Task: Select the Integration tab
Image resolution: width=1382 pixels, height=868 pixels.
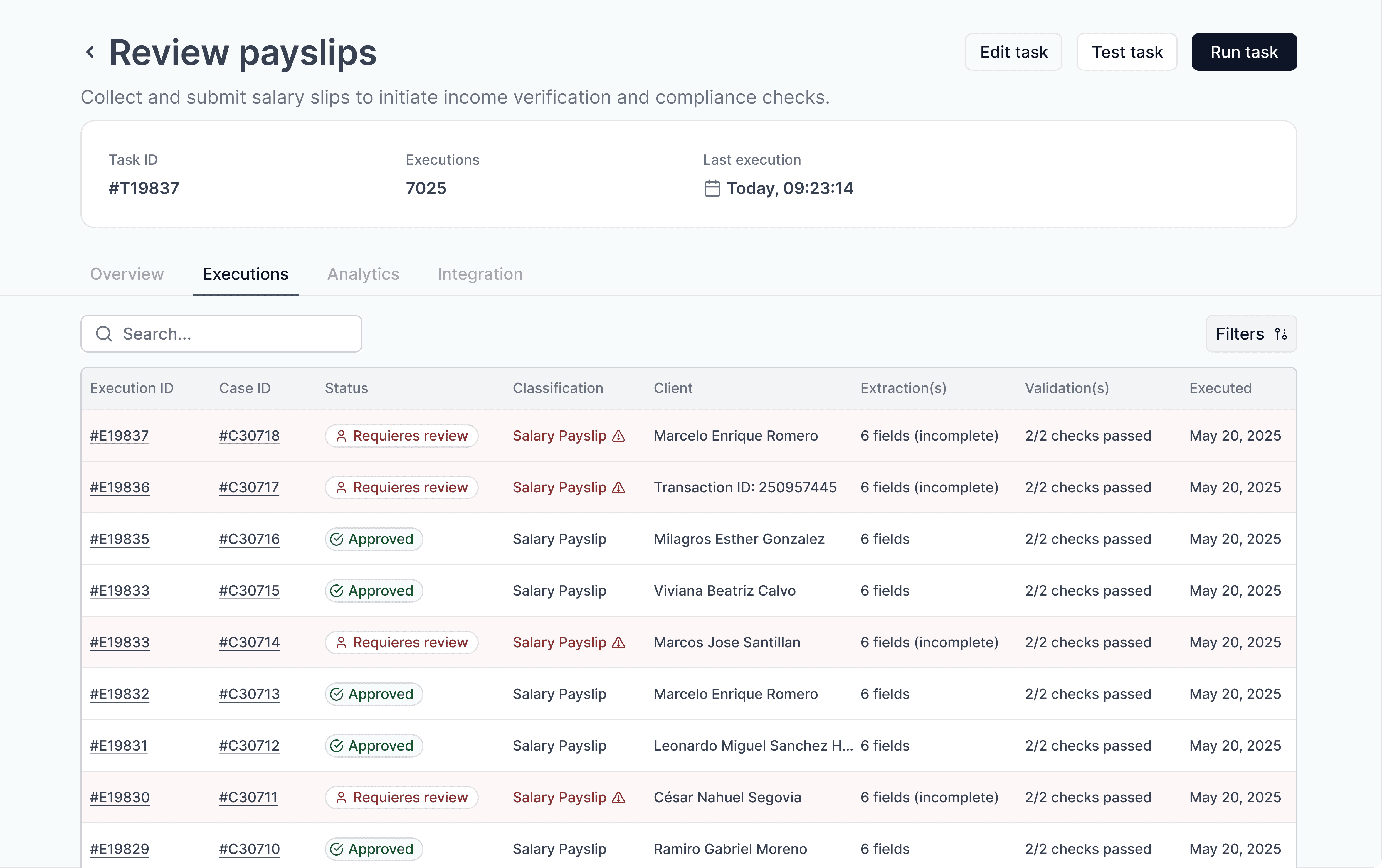Action: [x=480, y=274]
